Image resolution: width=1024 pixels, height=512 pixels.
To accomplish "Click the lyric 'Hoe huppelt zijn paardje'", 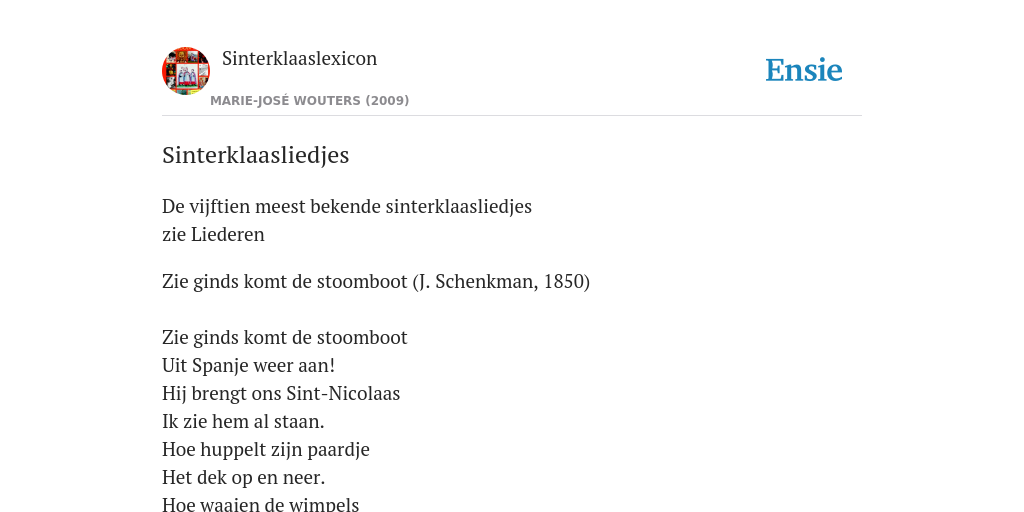I will point(266,450).
